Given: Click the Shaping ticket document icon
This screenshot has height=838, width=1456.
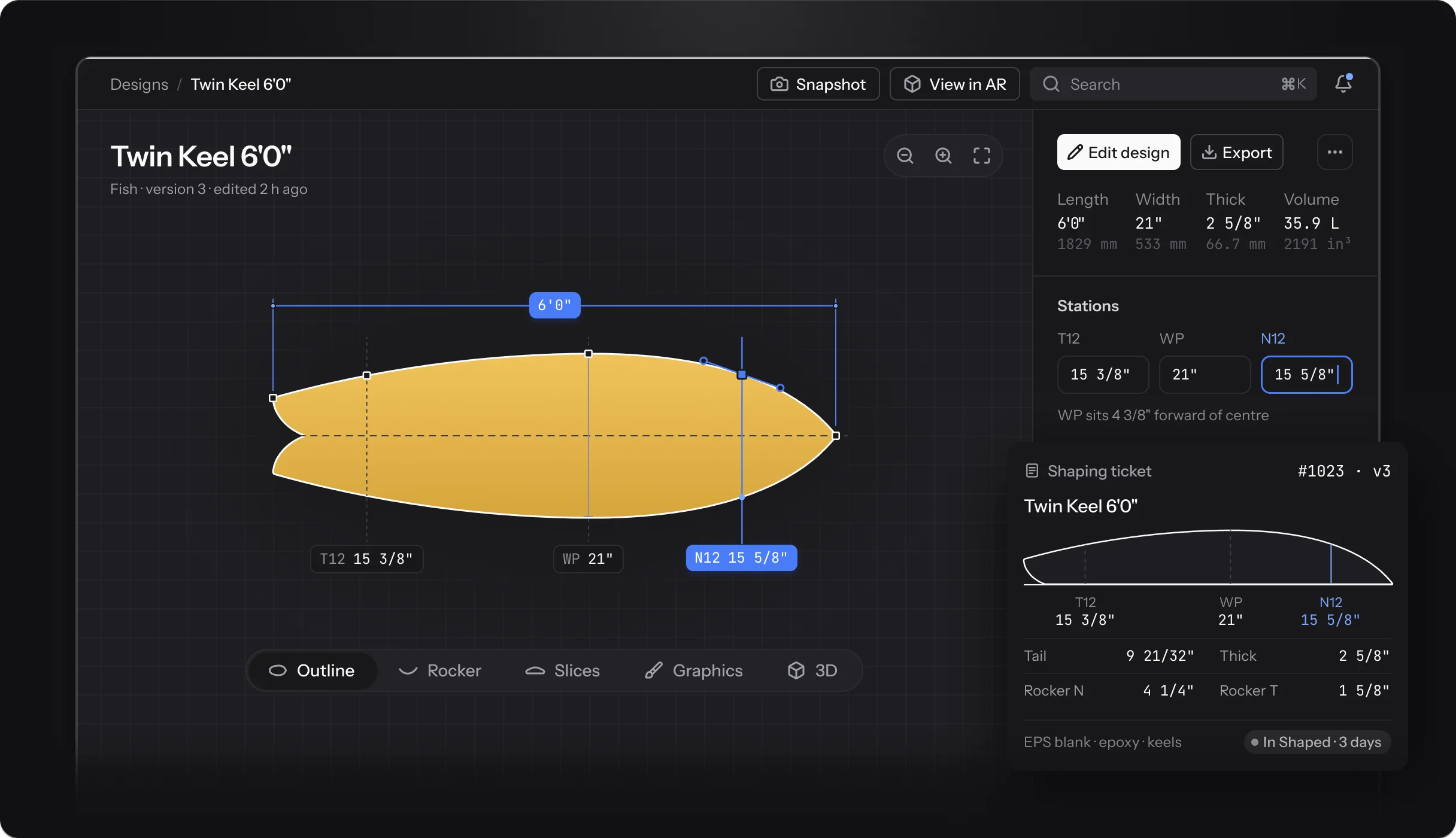Looking at the screenshot, I should pyautogui.click(x=1032, y=470).
